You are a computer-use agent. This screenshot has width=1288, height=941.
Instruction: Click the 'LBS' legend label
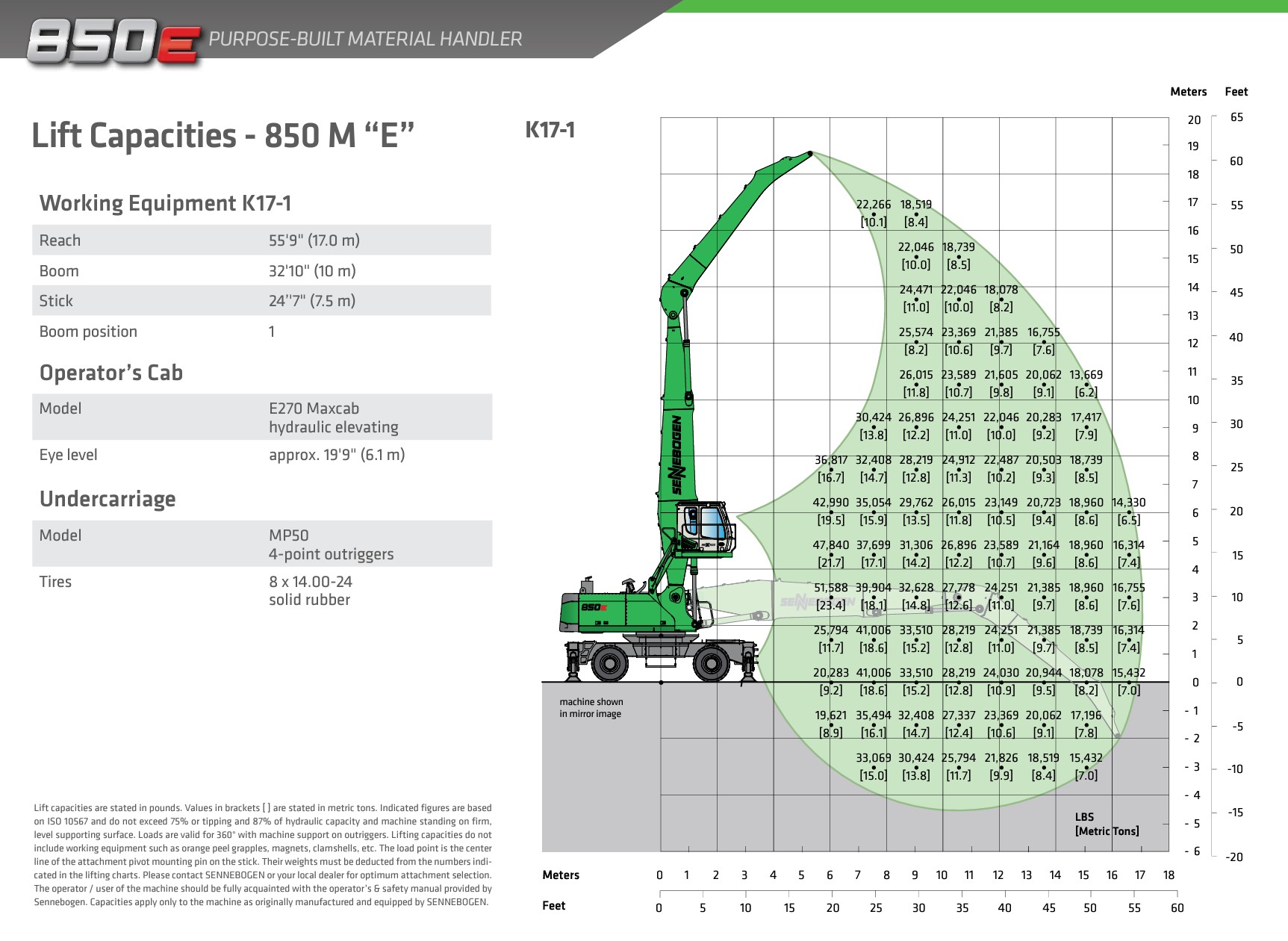[1084, 817]
